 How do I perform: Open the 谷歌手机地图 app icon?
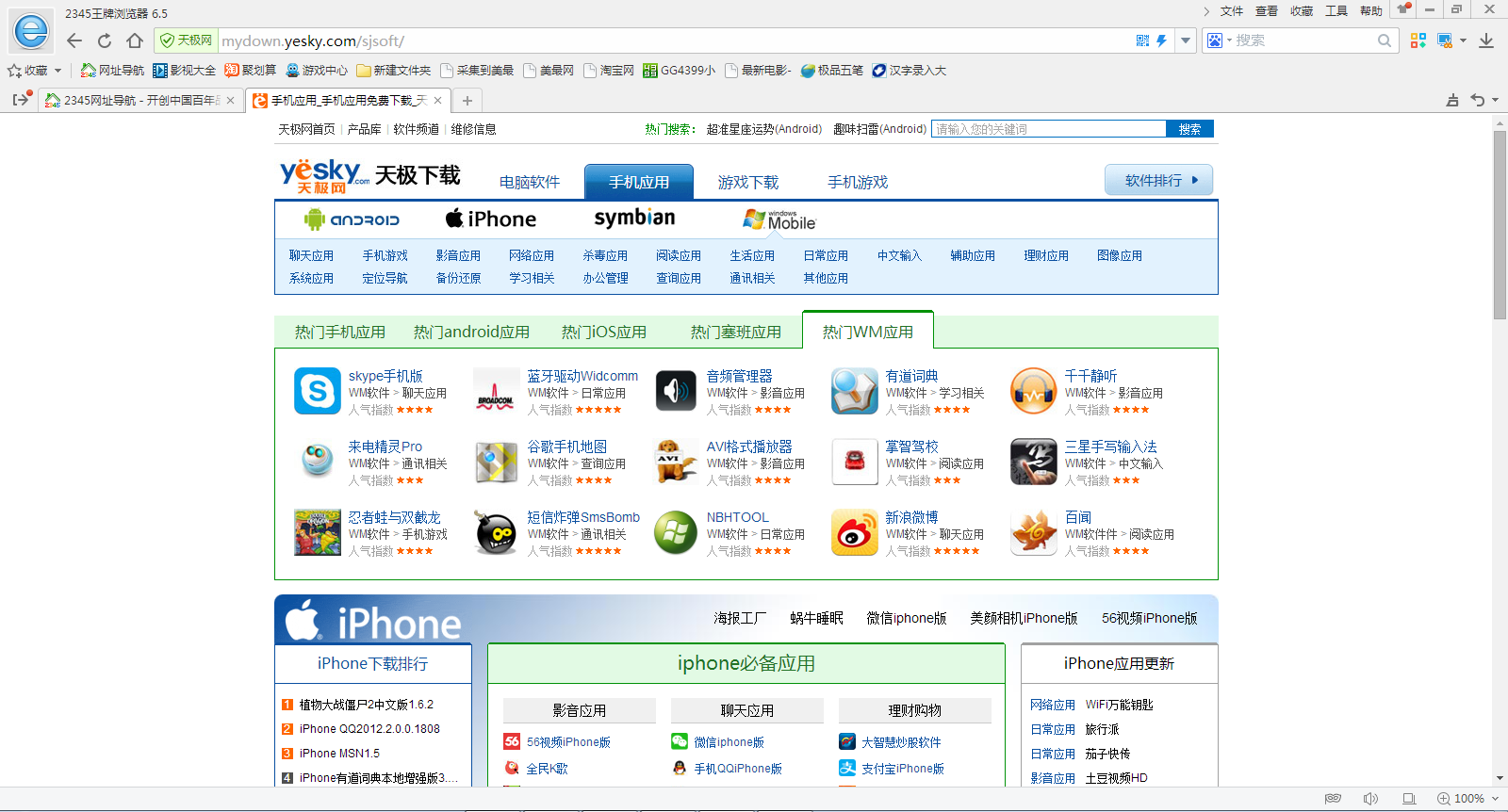[496, 462]
